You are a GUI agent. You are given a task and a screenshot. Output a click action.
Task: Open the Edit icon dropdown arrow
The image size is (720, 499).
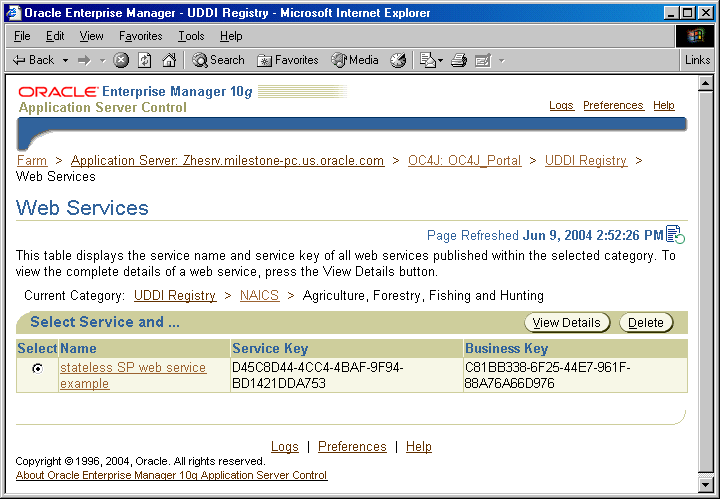[502, 60]
